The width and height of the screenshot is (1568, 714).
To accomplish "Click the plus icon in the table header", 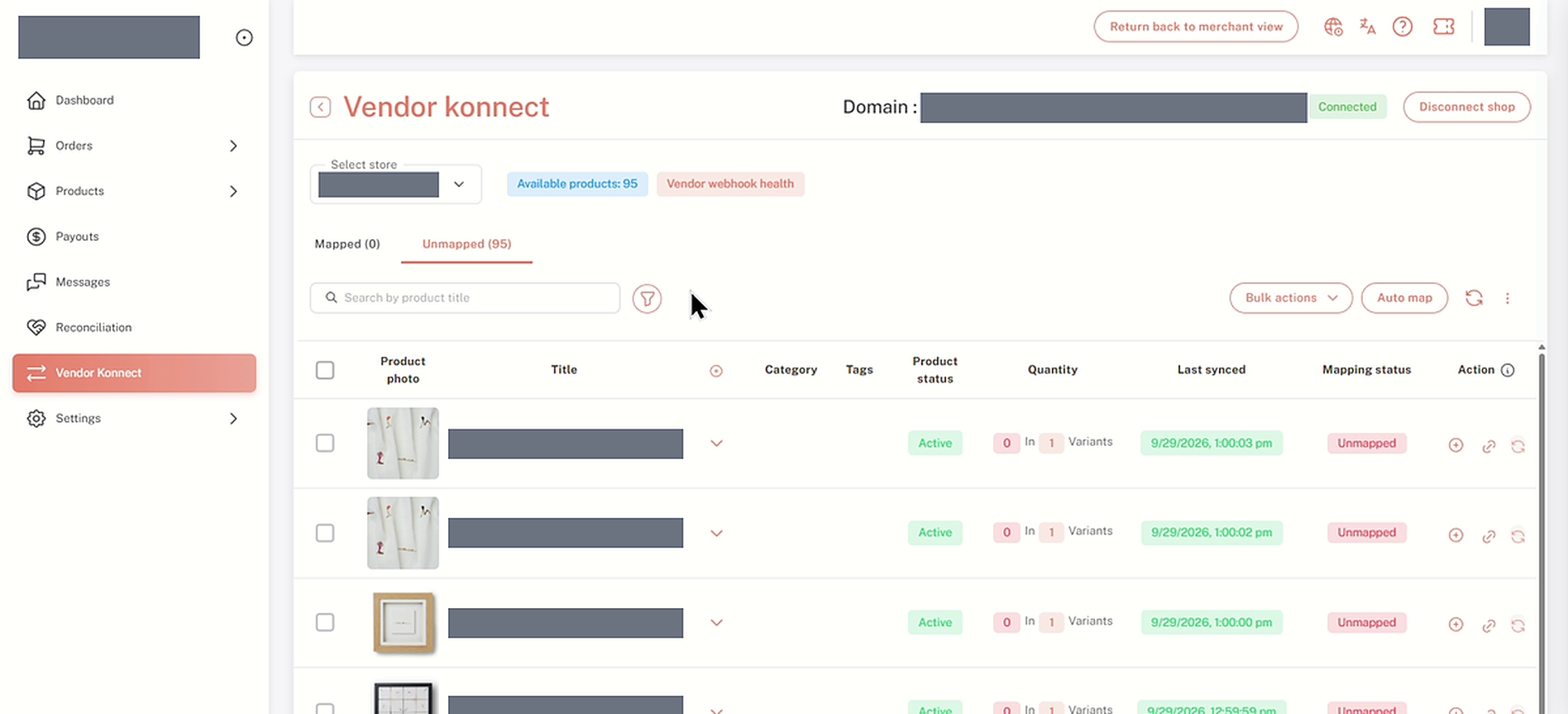I will click(x=716, y=371).
